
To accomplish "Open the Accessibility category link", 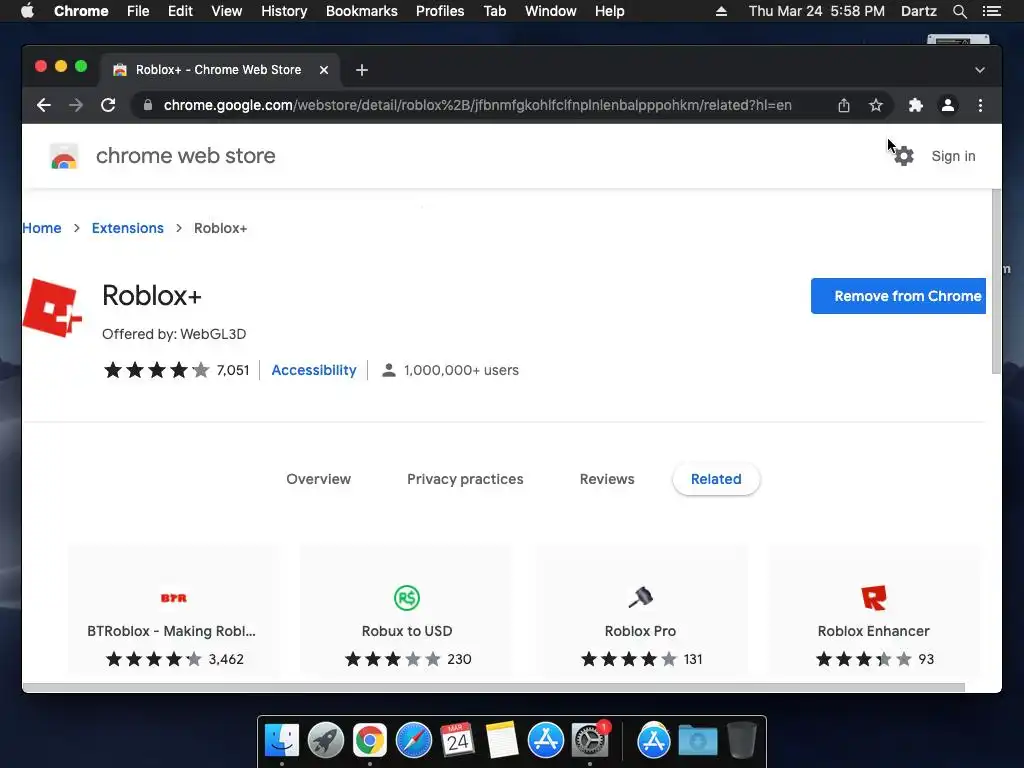I will point(313,370).
